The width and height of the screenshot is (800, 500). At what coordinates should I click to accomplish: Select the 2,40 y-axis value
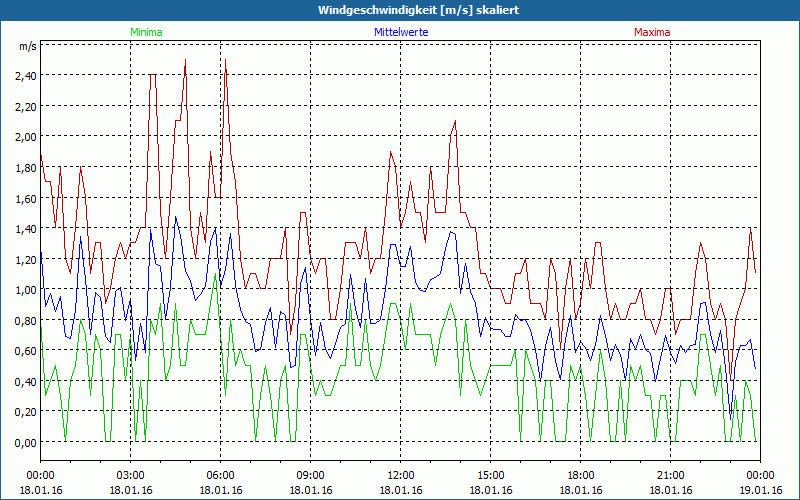24,75
